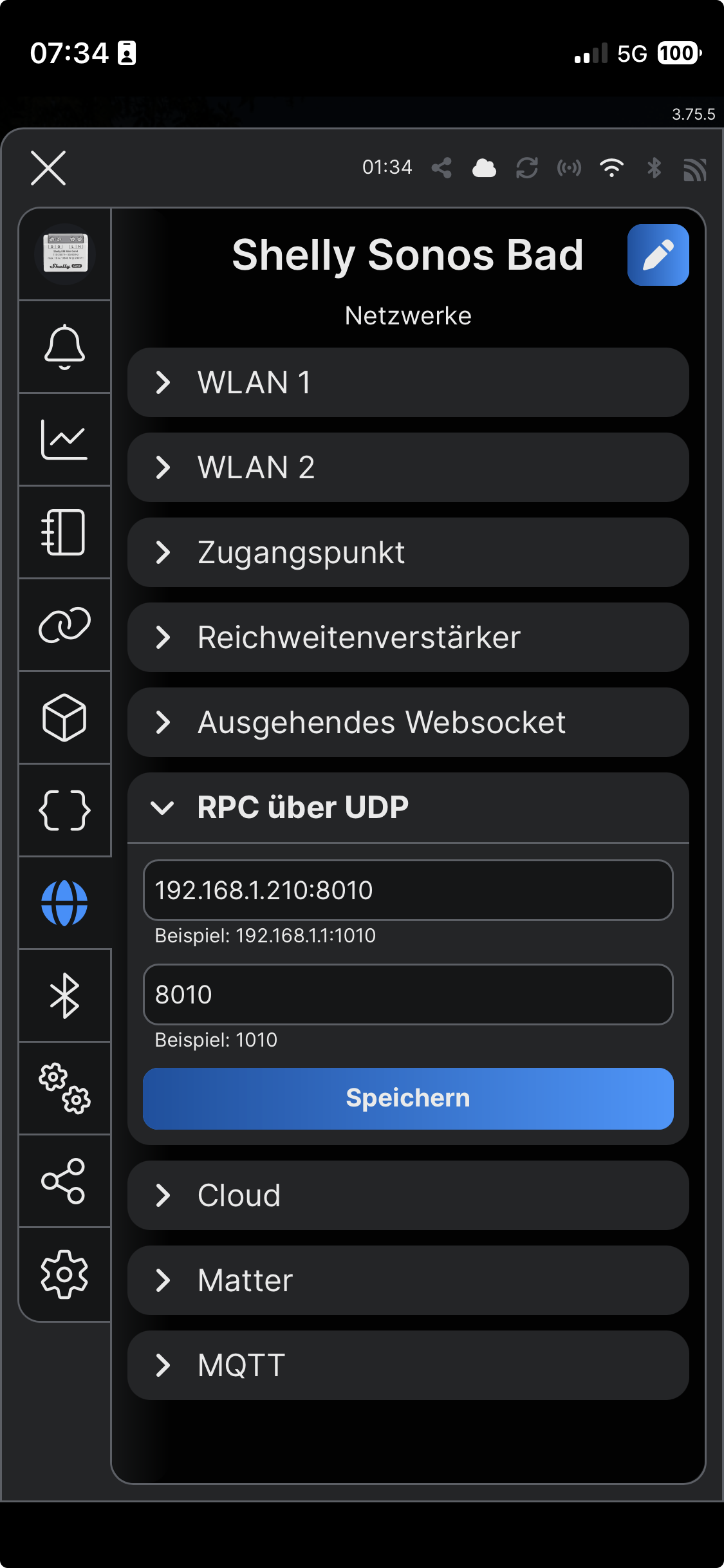Open the double gear settings icon
Image resolution: width=724 pixels, height=1568 pixels.
coord(64,1088)
